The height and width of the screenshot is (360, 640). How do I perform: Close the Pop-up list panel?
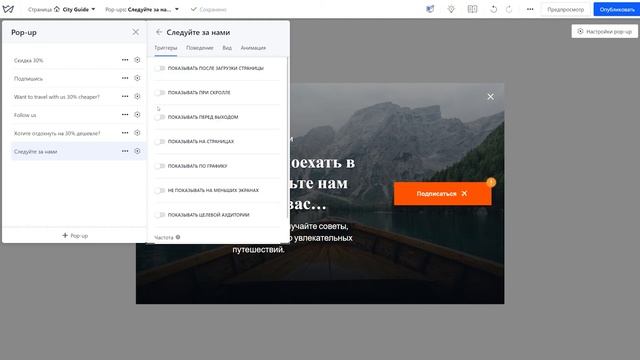point(136,32)
